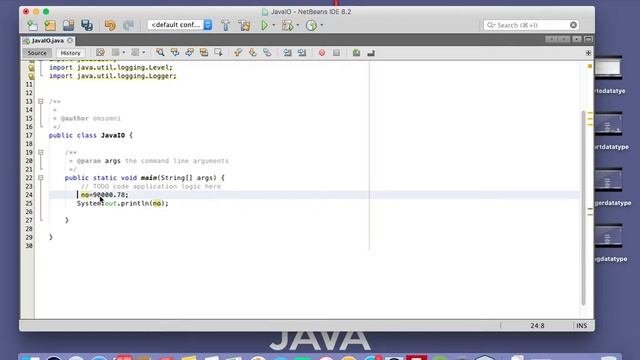The height and width of the screenshot is (360, 640).
Task: Toggle Highlight Search in editor toolbar
Action: point(204,53)
